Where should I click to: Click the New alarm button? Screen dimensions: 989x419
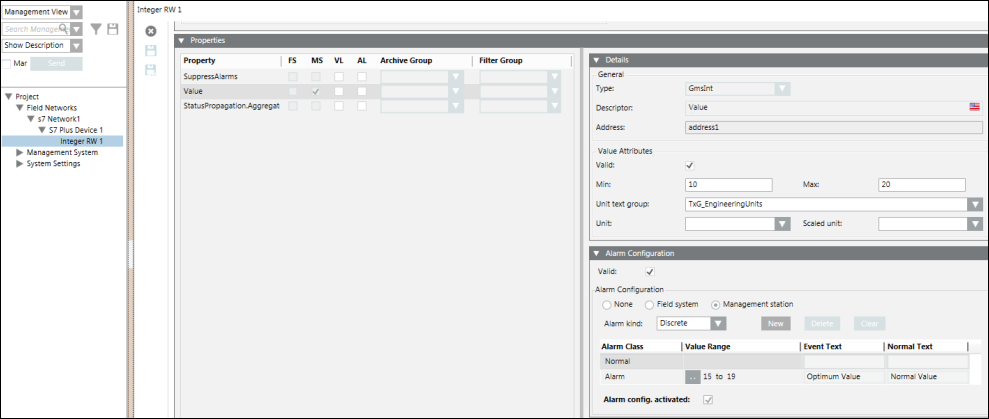pos(776,323)
